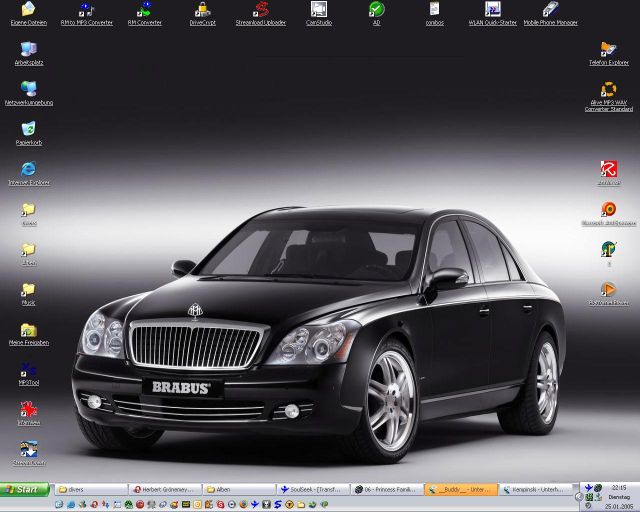Viewport: 640px width, 512px height.
Task: Open WLAN Quick-Starter shortcut
Action: click(492, 11)
